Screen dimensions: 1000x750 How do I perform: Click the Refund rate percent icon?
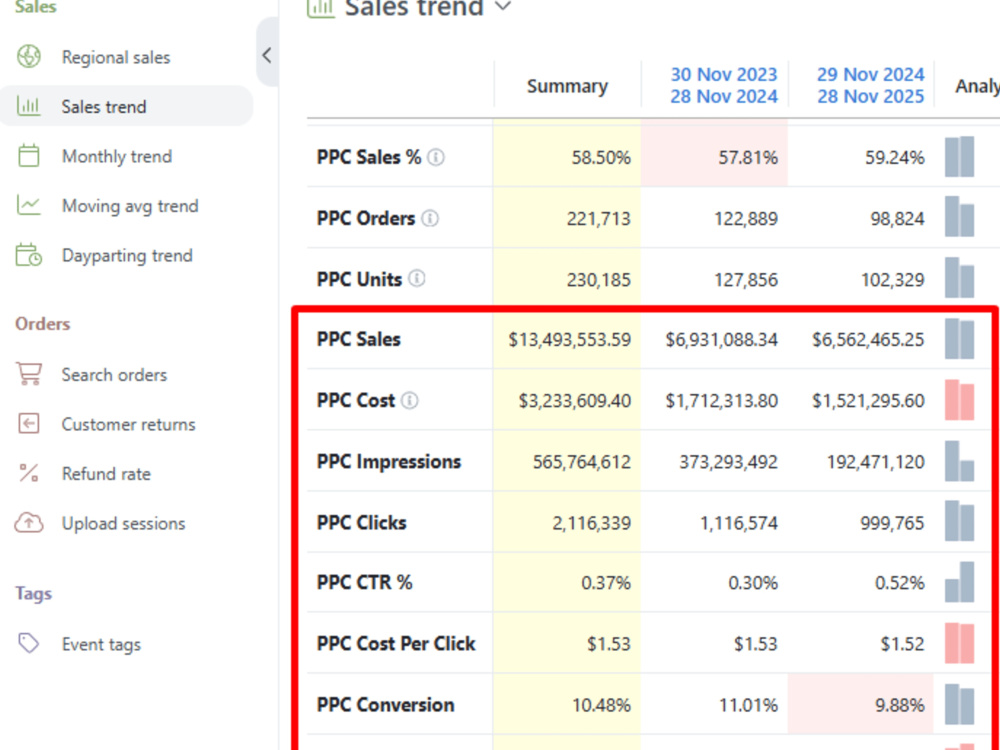click(x=29, y=473)
